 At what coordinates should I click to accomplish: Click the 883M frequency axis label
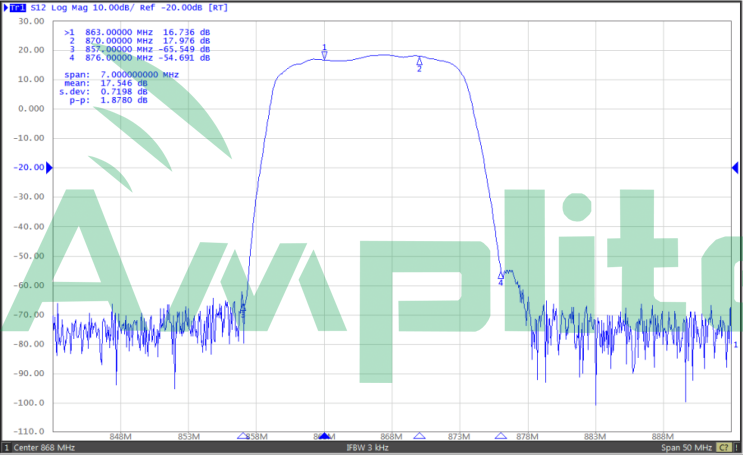click(595, 437)
